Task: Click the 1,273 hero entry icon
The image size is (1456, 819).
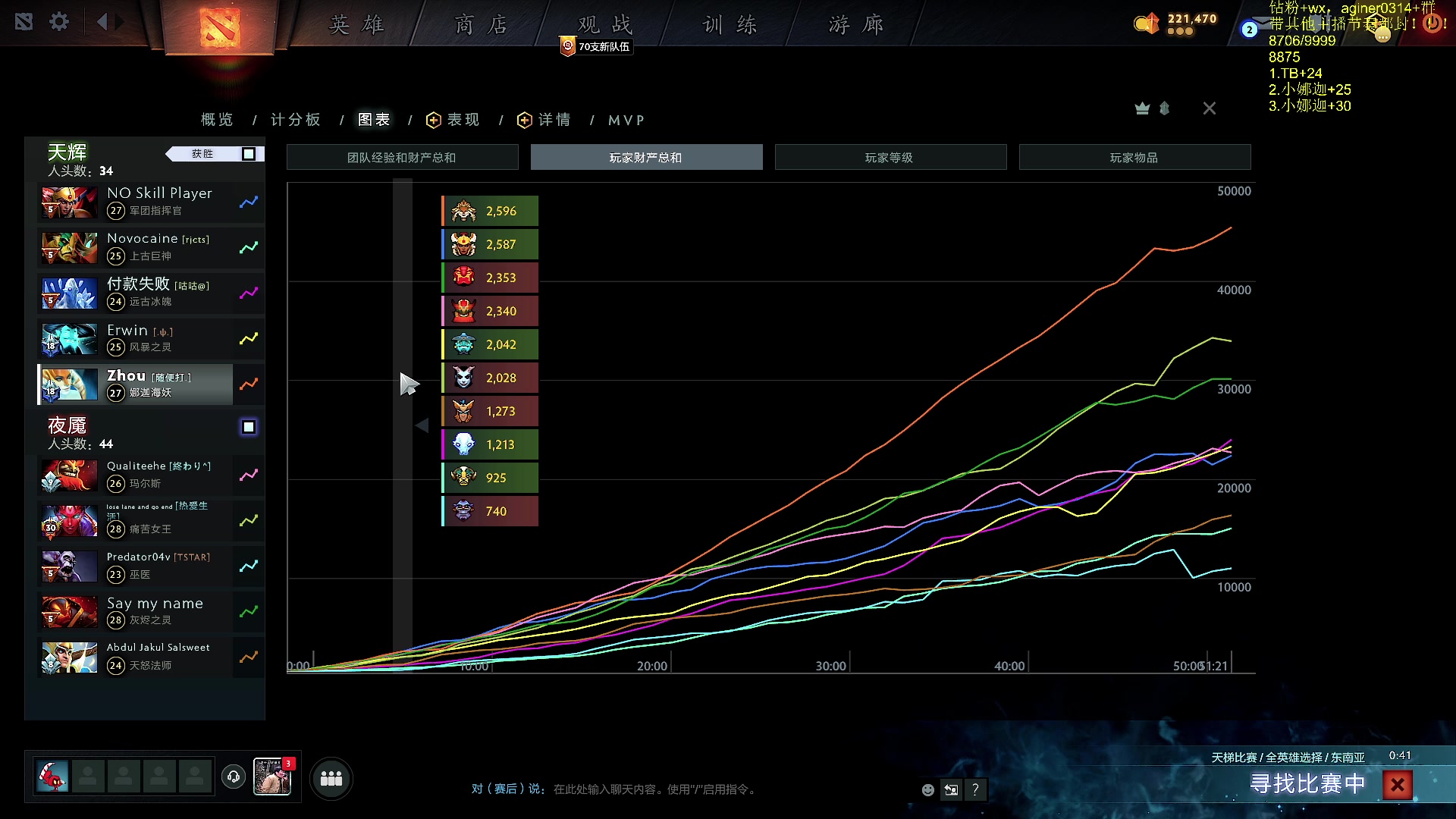Action: (463, 411)
